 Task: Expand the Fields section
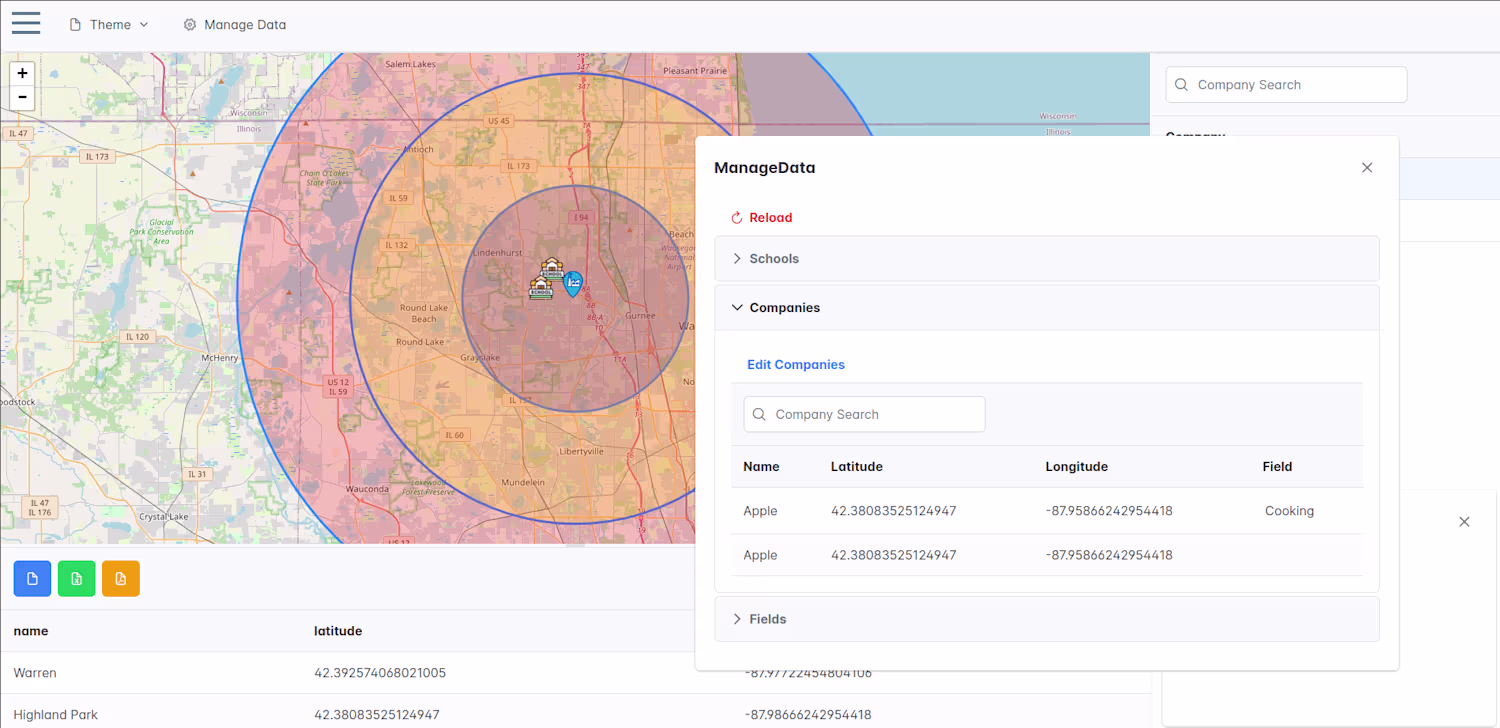767,619
